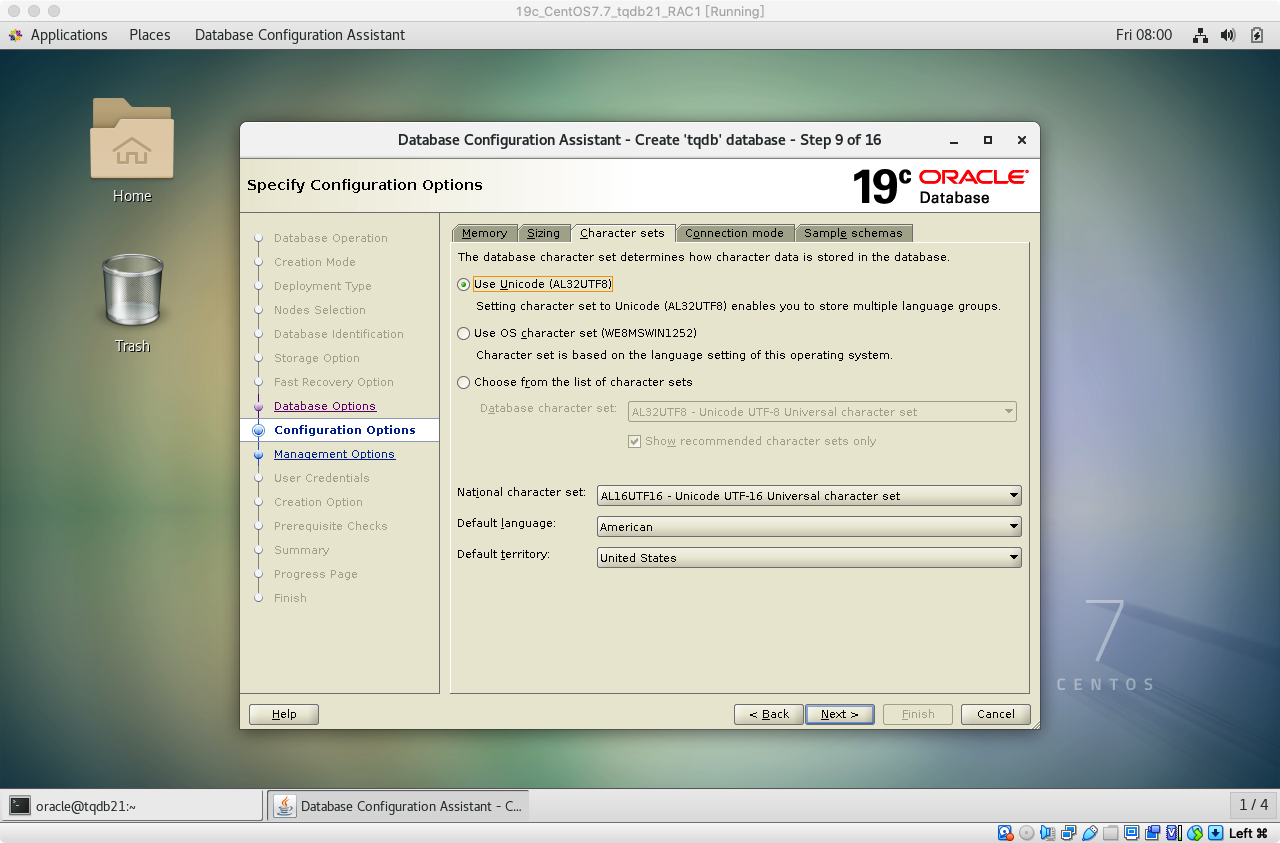Click the User Credentials step label

click(x=322, y=478)
